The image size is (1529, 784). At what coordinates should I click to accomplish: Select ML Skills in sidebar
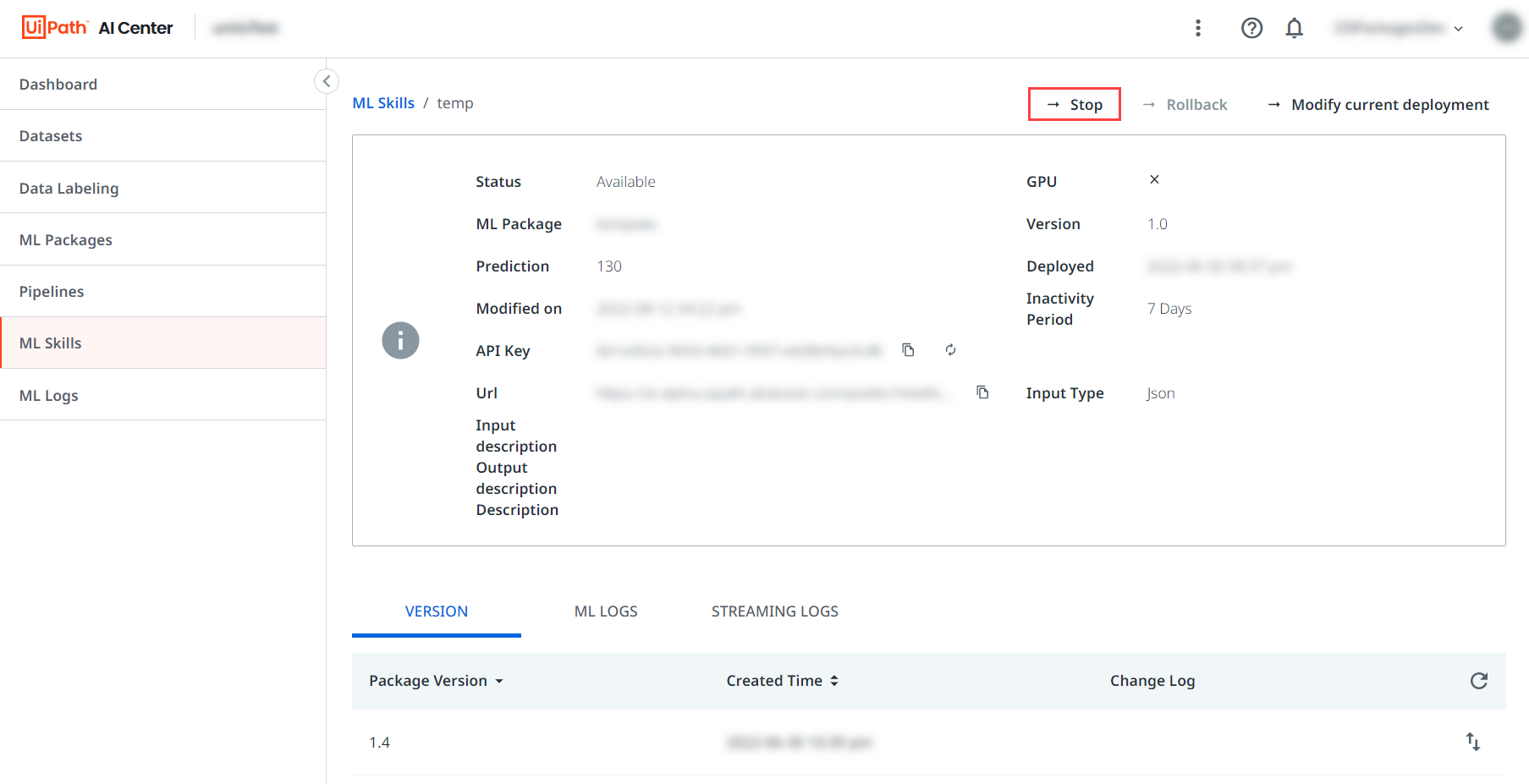[x=163, y=343]
